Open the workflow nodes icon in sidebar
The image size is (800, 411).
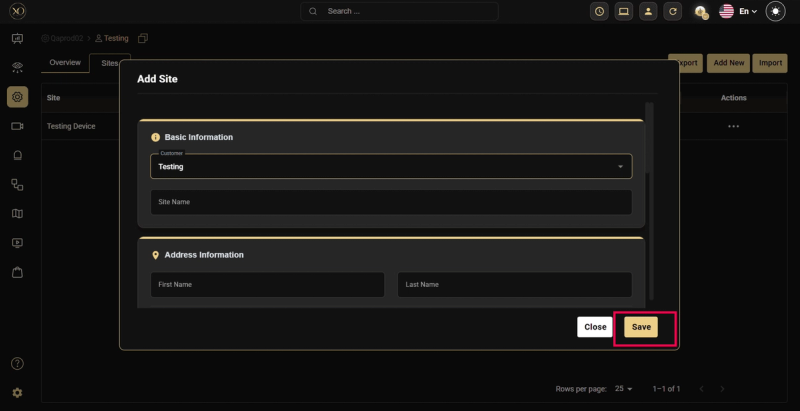click(17, 185)
